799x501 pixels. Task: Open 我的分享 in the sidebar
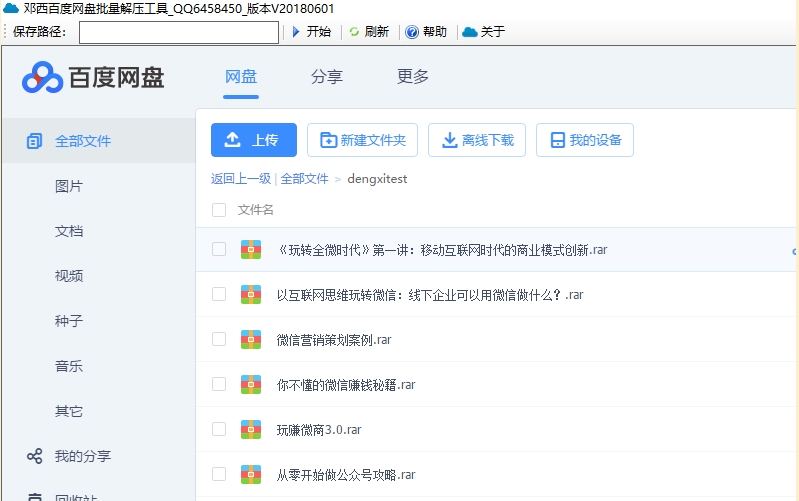(x=82, y=456)
